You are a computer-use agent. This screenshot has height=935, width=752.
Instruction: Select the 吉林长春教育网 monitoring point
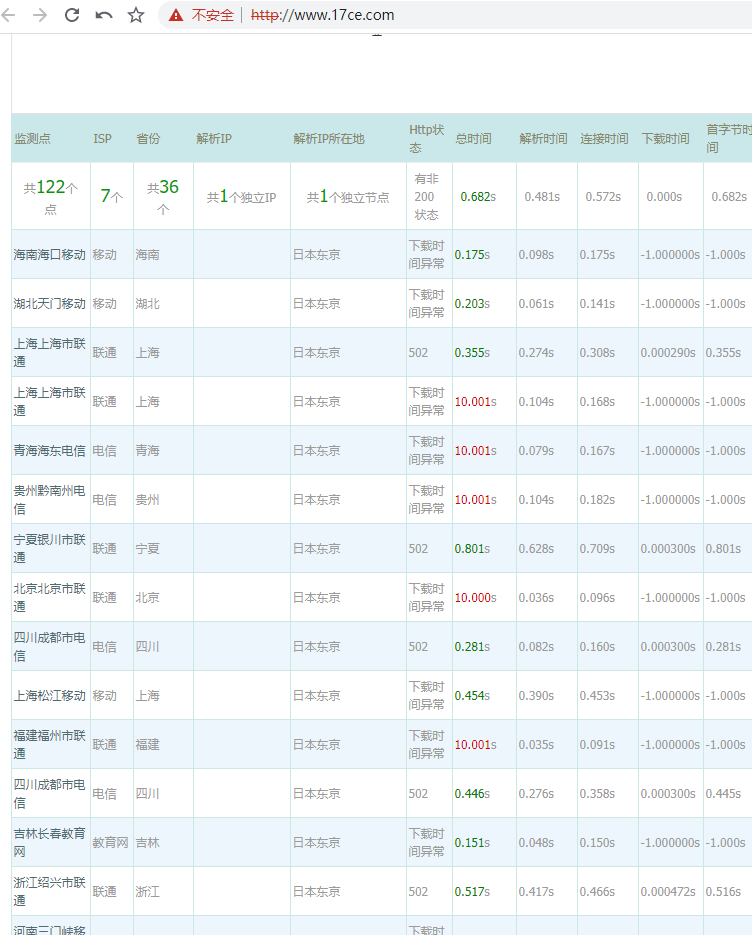(x=48, y=842)
